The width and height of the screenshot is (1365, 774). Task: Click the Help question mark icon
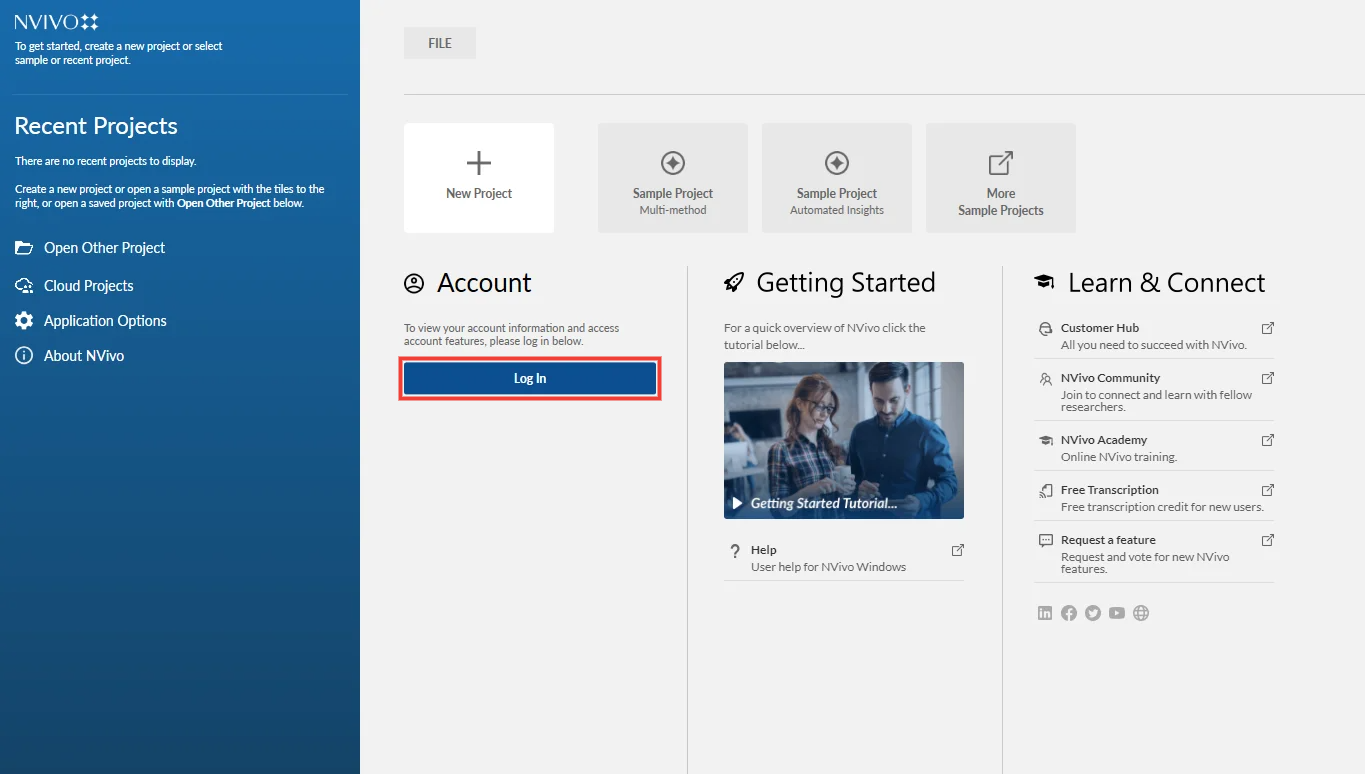735,551
